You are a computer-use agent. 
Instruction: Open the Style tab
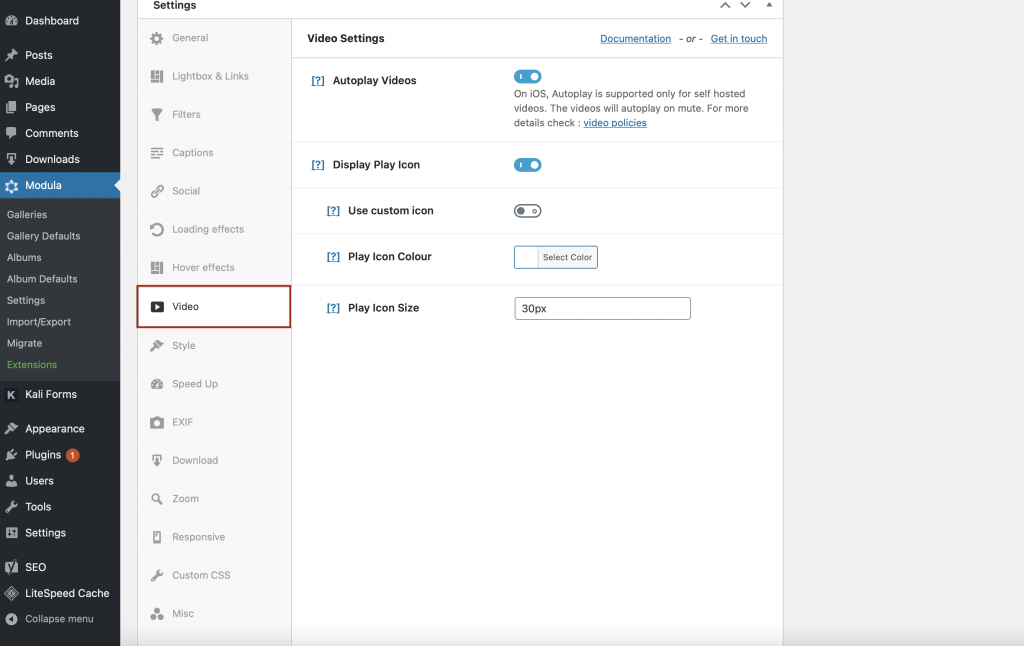(x=214, y=346)
